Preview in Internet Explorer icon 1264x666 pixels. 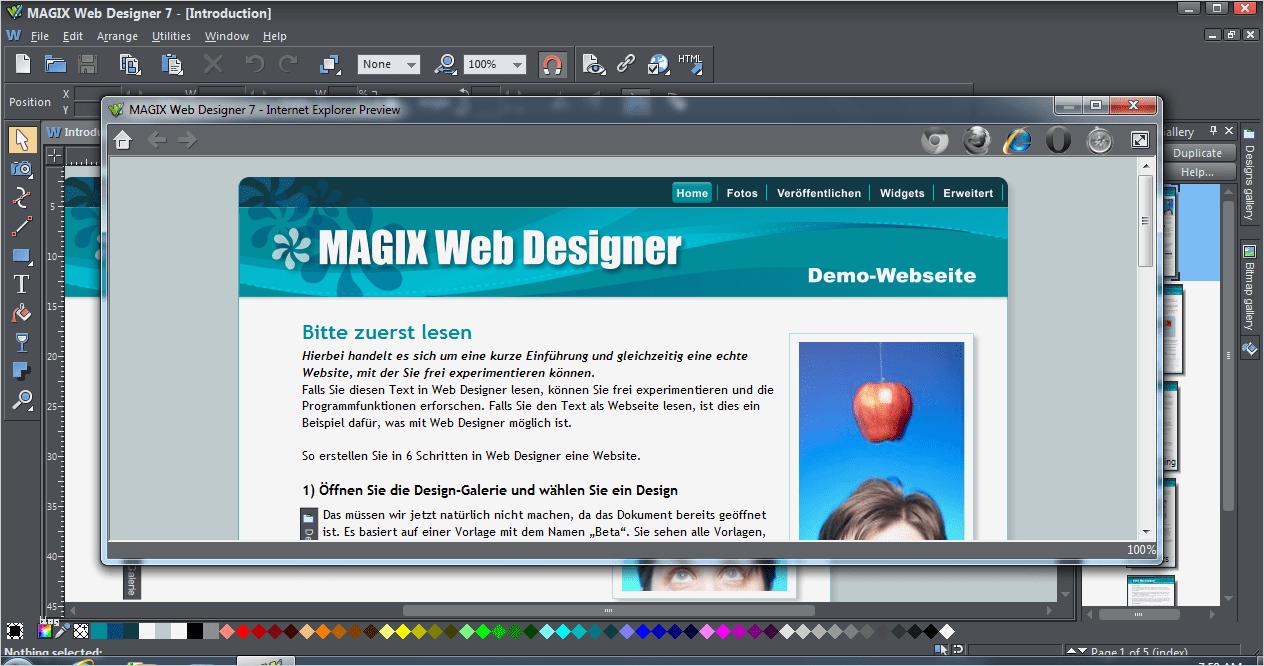[x=1018, y=140]
